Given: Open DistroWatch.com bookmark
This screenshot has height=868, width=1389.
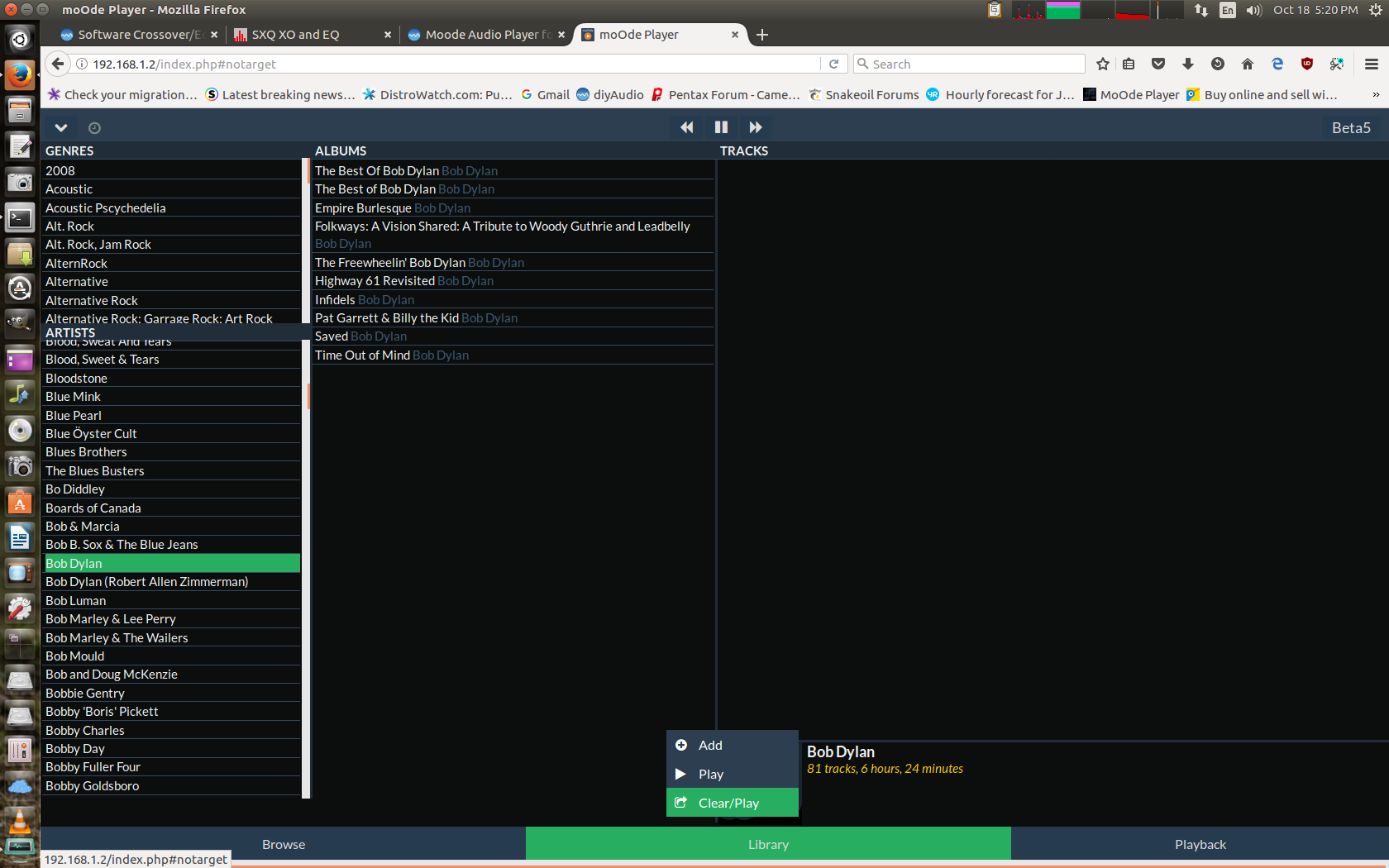Looking at the screenshot, I should pyautogui.click(x=437, y=94).
